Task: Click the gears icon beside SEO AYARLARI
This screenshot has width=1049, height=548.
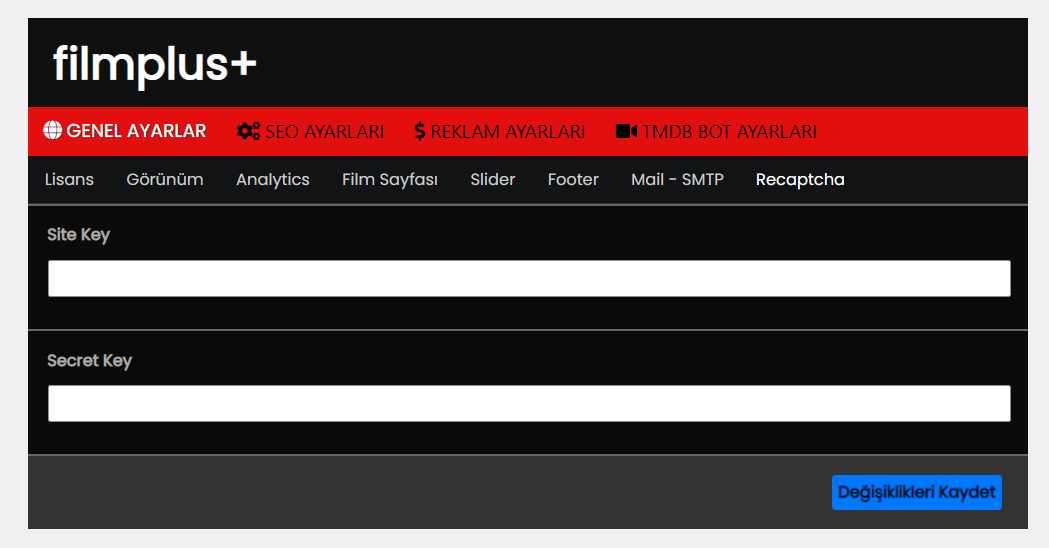Action: (x=248, y=131)
